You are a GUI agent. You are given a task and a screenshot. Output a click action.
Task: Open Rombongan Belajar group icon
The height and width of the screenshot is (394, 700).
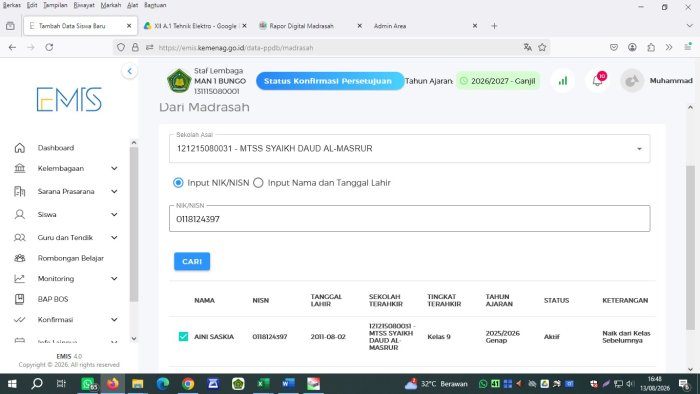[x=20, y=258]
